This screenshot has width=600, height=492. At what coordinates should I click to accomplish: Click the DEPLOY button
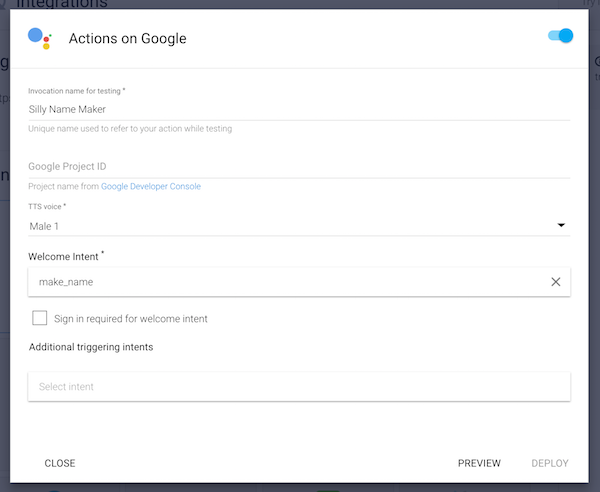(x=550, y=463)
